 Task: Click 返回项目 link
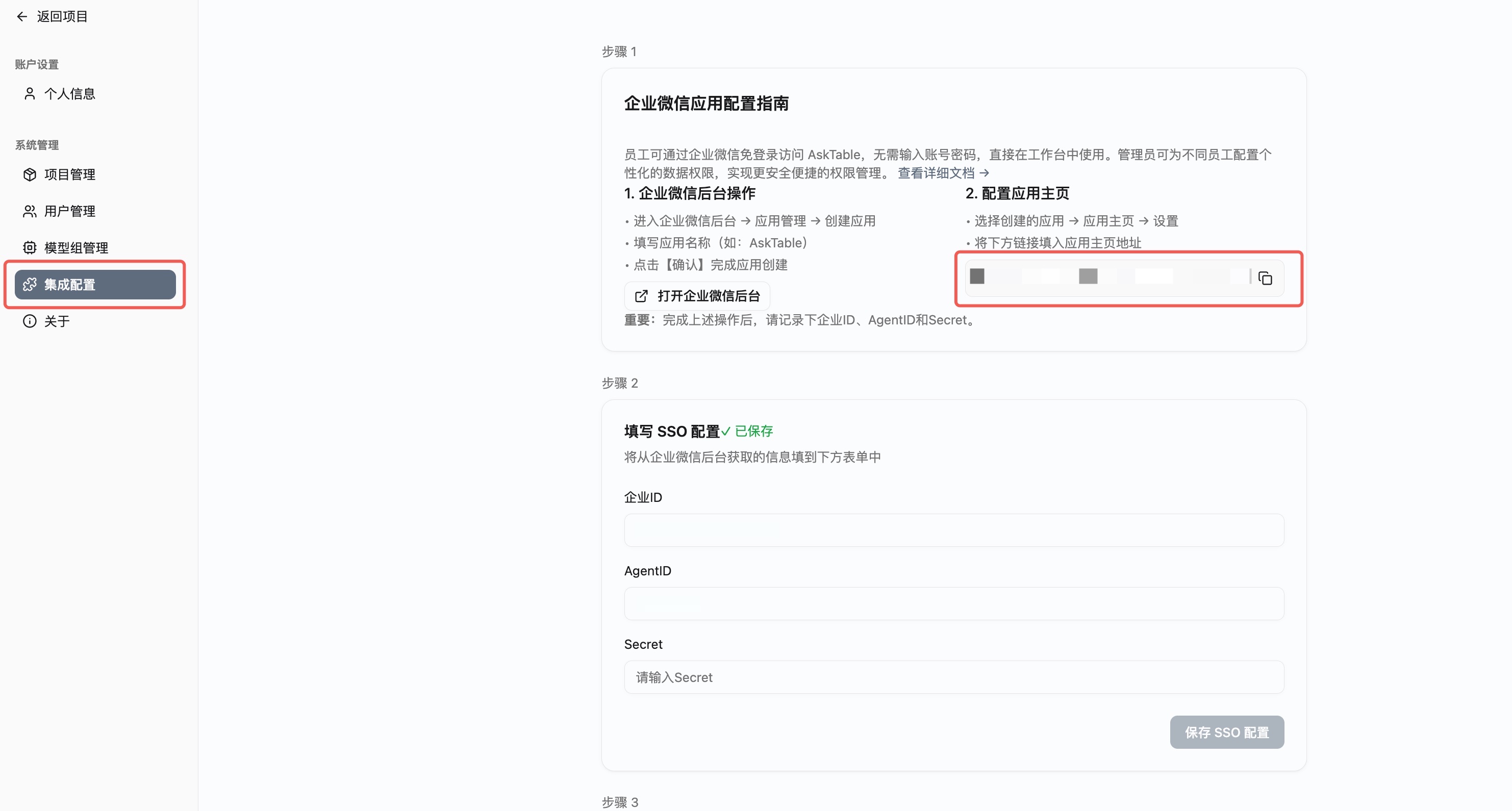[62, 16]
